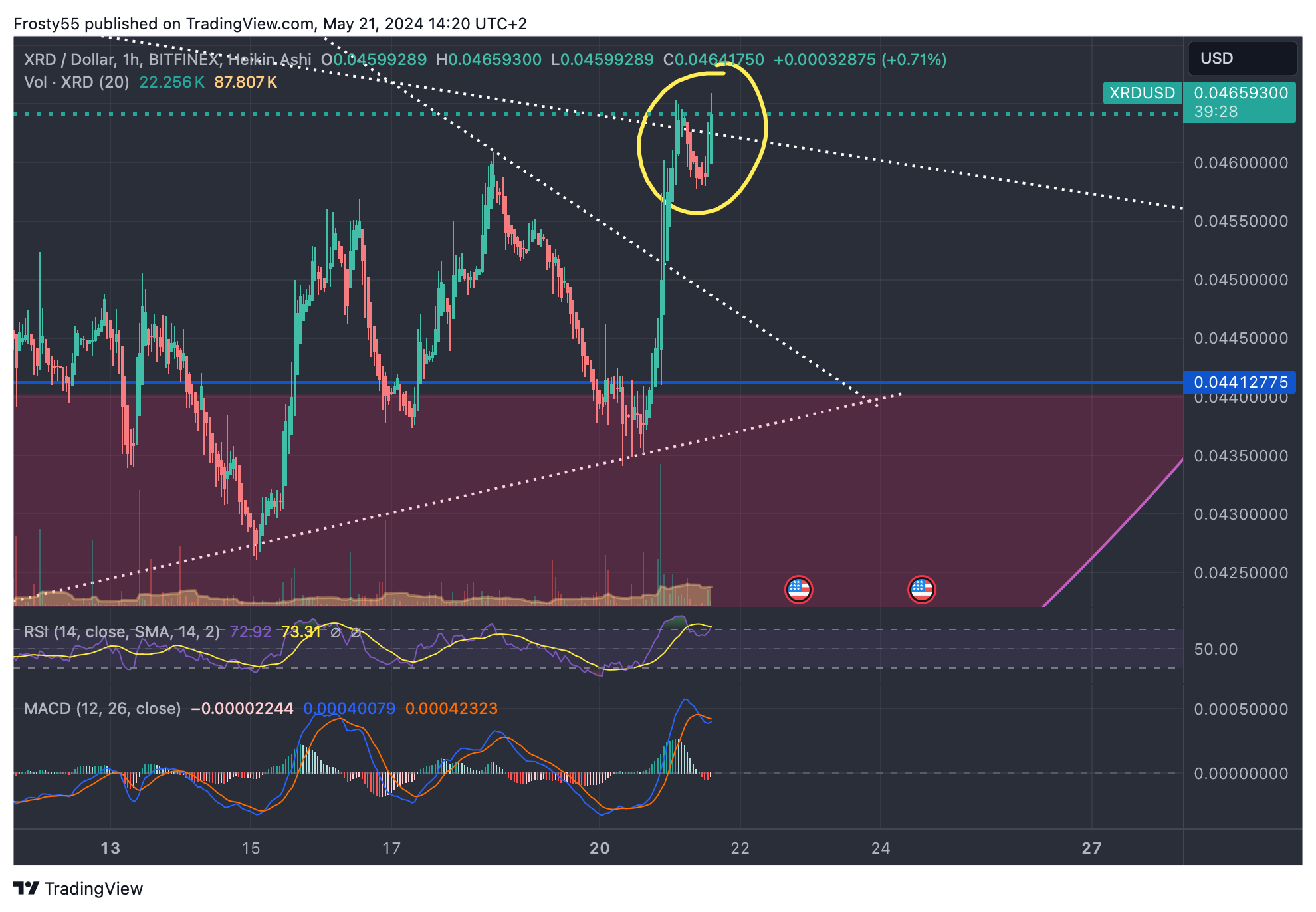Click the close price C0.04641750 value
This screenshot has height=912, width=1316.
714,60
